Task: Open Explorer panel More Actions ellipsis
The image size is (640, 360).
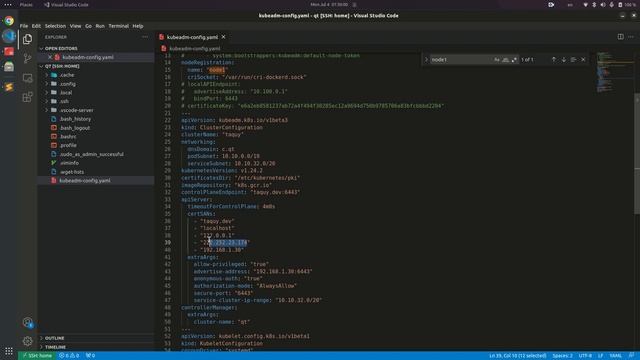Action: (x=145, y=37)
